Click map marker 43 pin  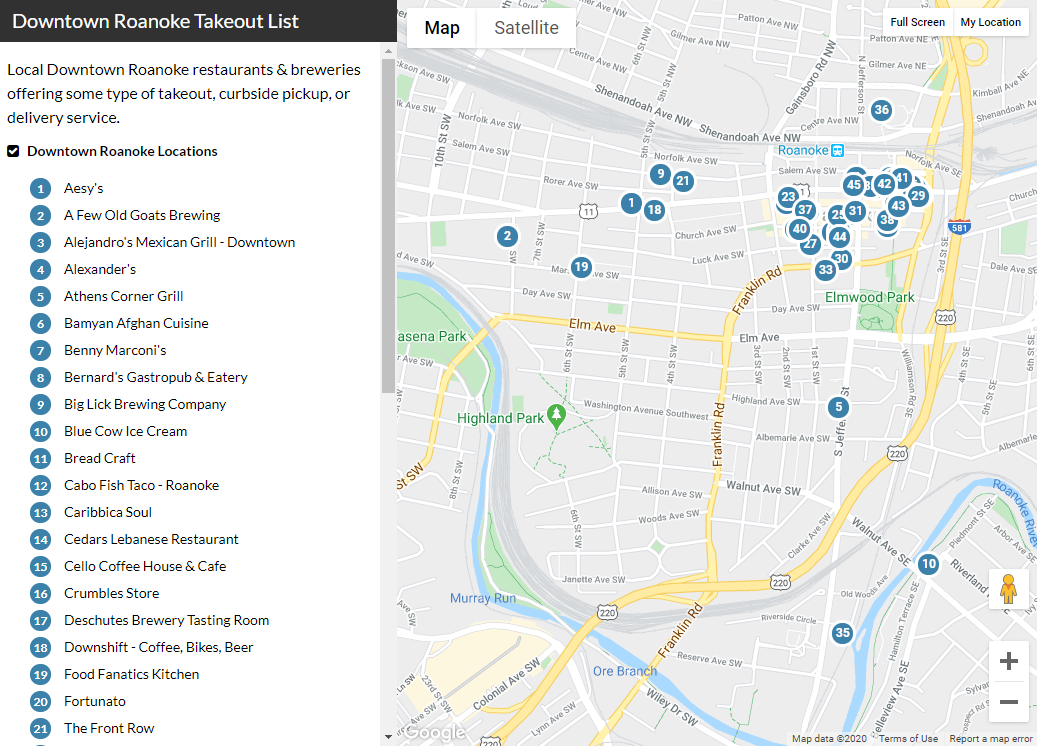pos(898,206)
